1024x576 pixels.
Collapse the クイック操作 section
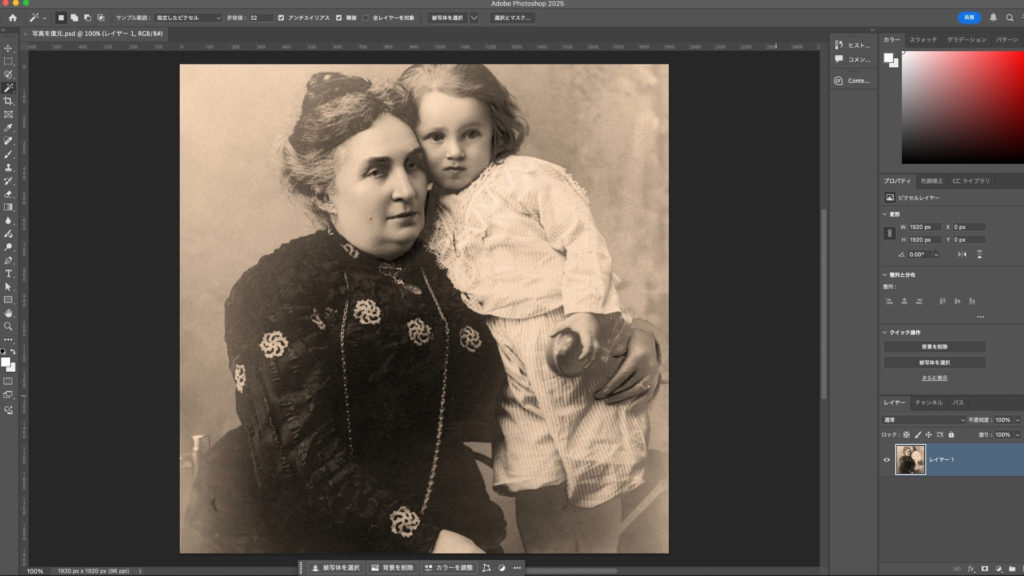[x=885, y=332]
